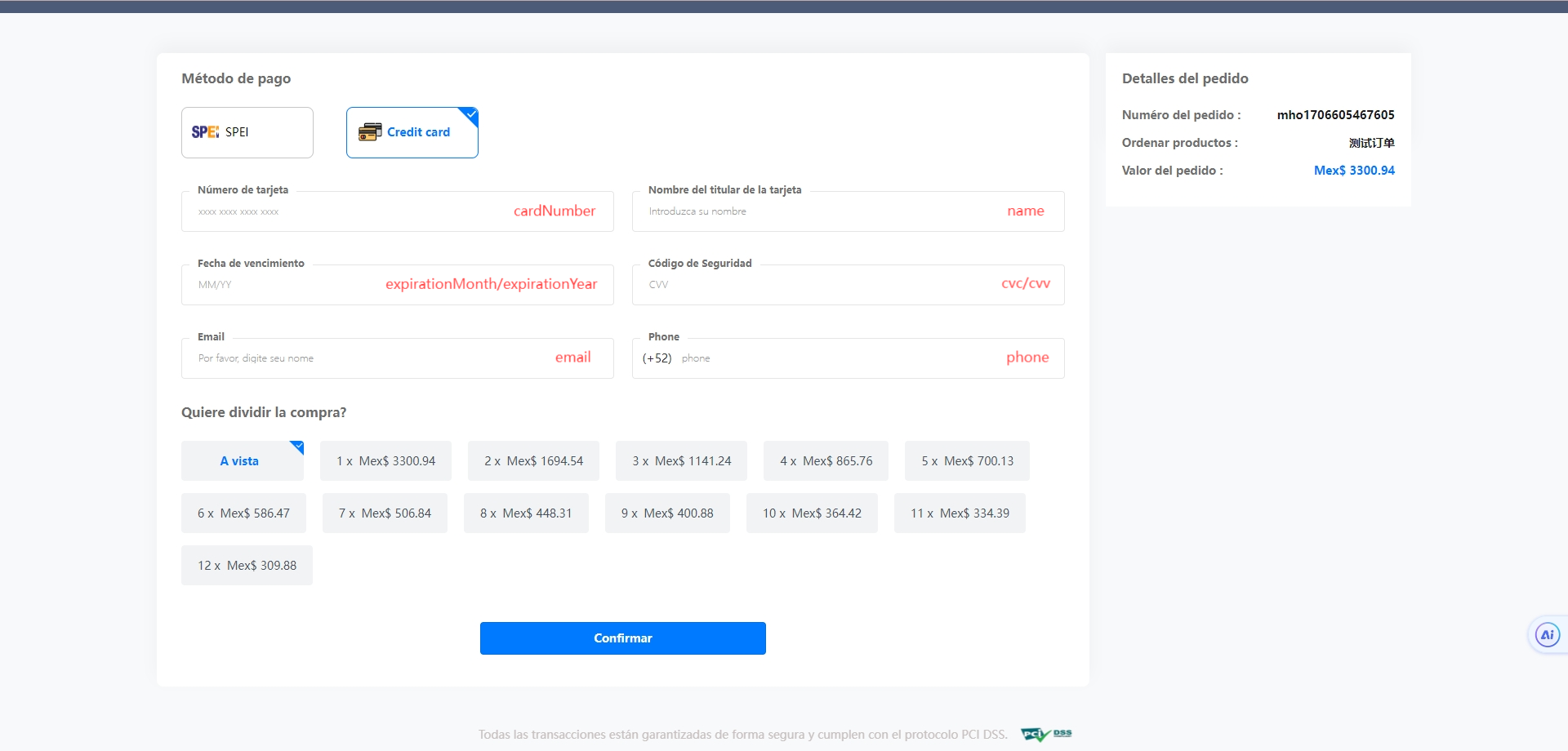Select Credit card payment method
The height and width of the screenshot is (751, 1568).
[x=412, y=132]
